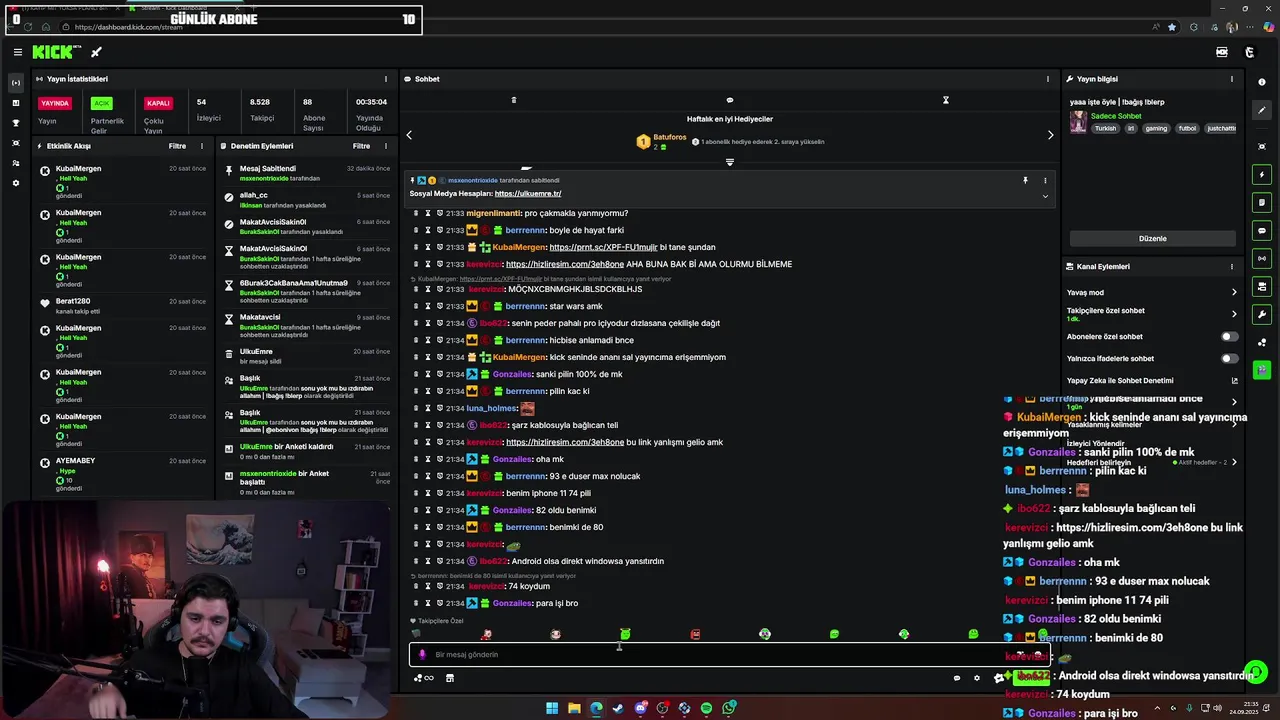1280x720 pixels.
Task: Click the YAYINDA status badge
Action: (55, 103)
